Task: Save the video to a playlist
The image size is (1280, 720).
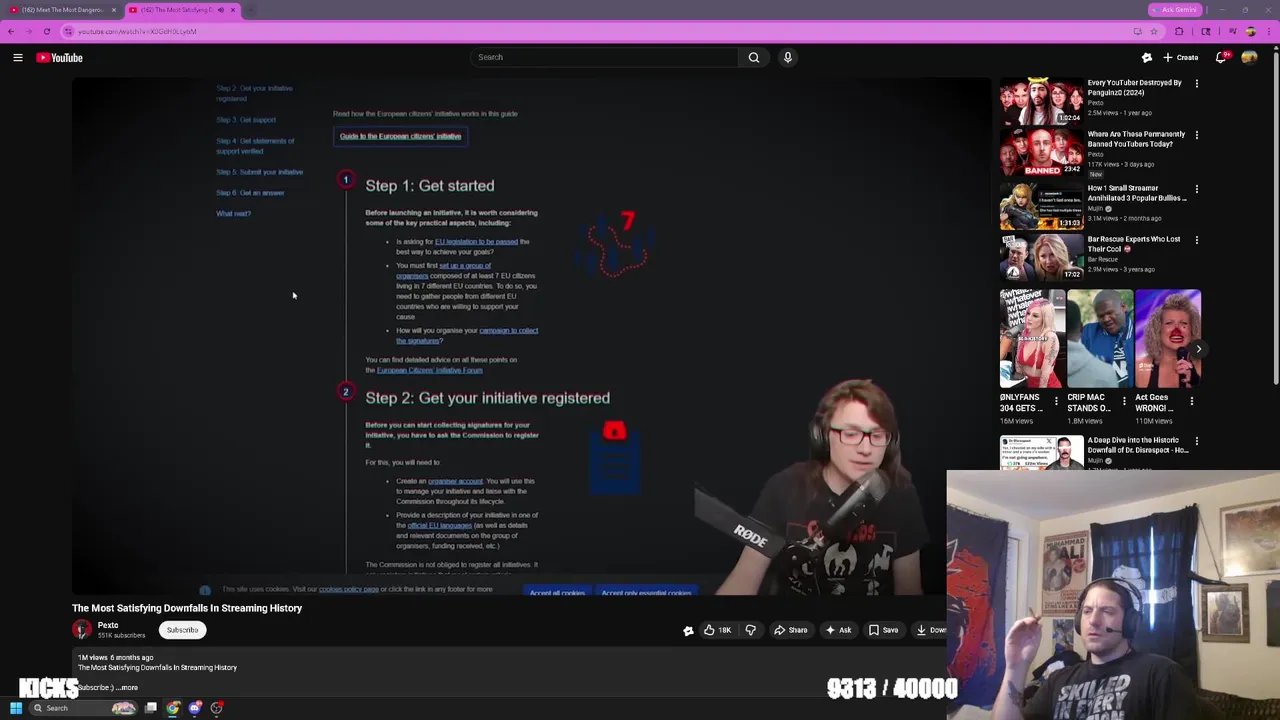Action: click(883, 630)
